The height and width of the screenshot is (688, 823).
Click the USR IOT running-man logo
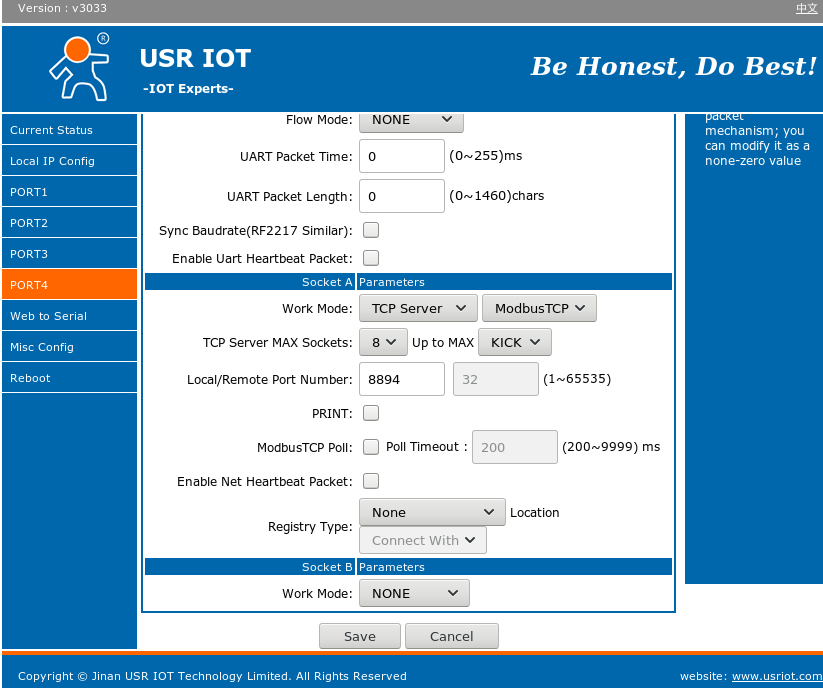[x=80, y=67]
